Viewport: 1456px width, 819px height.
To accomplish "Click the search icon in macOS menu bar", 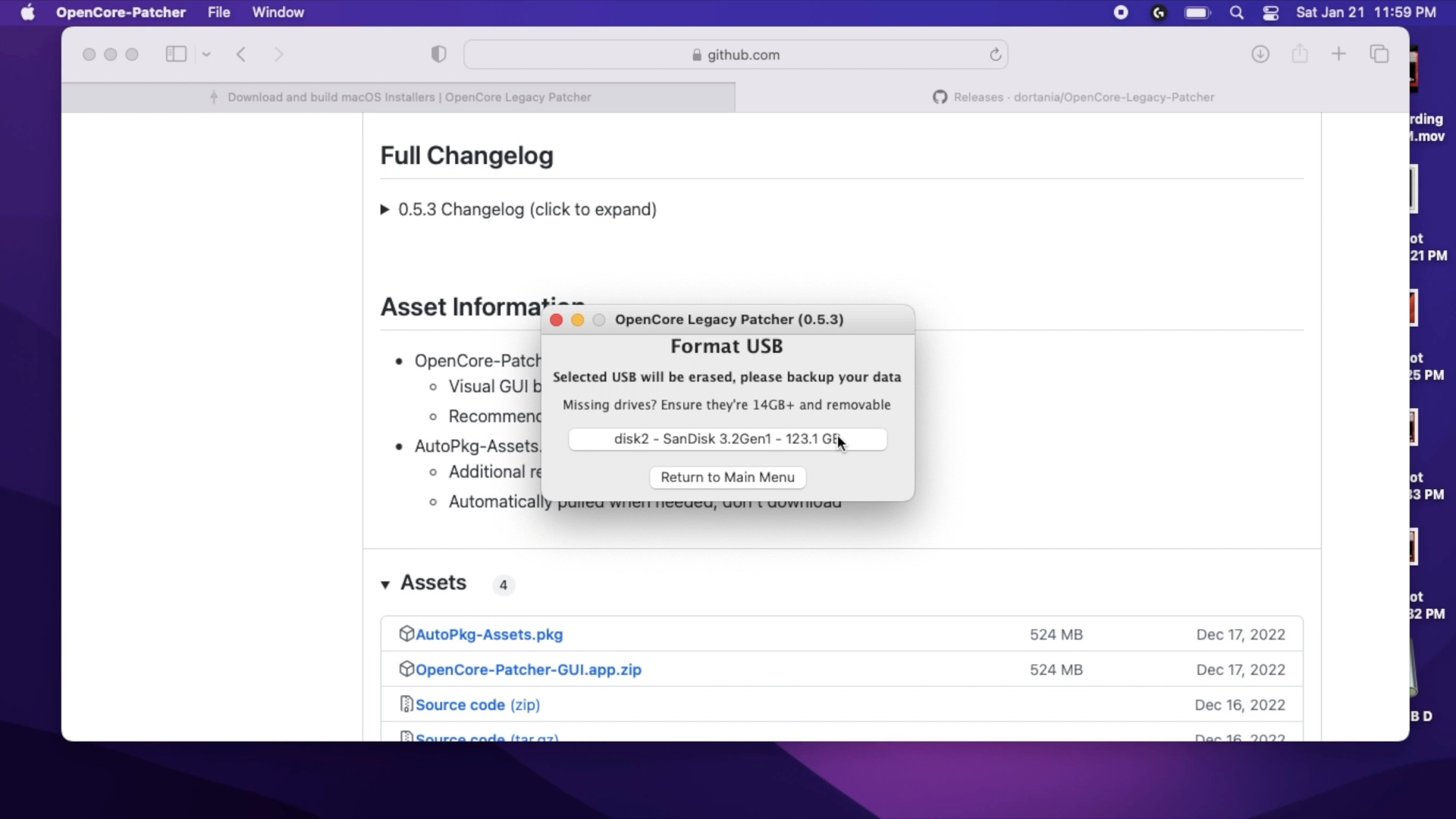I will [x=1237, y=12].
